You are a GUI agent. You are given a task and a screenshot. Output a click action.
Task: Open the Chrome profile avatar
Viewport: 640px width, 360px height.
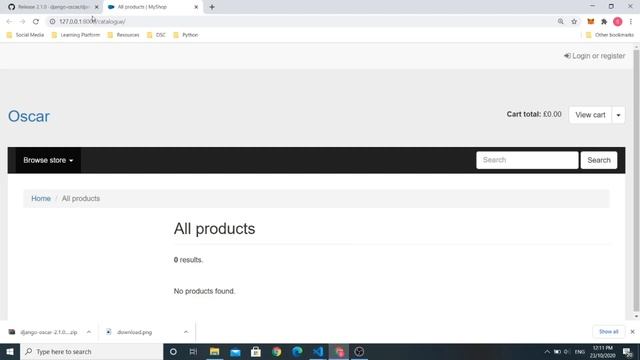pos(618,22)
